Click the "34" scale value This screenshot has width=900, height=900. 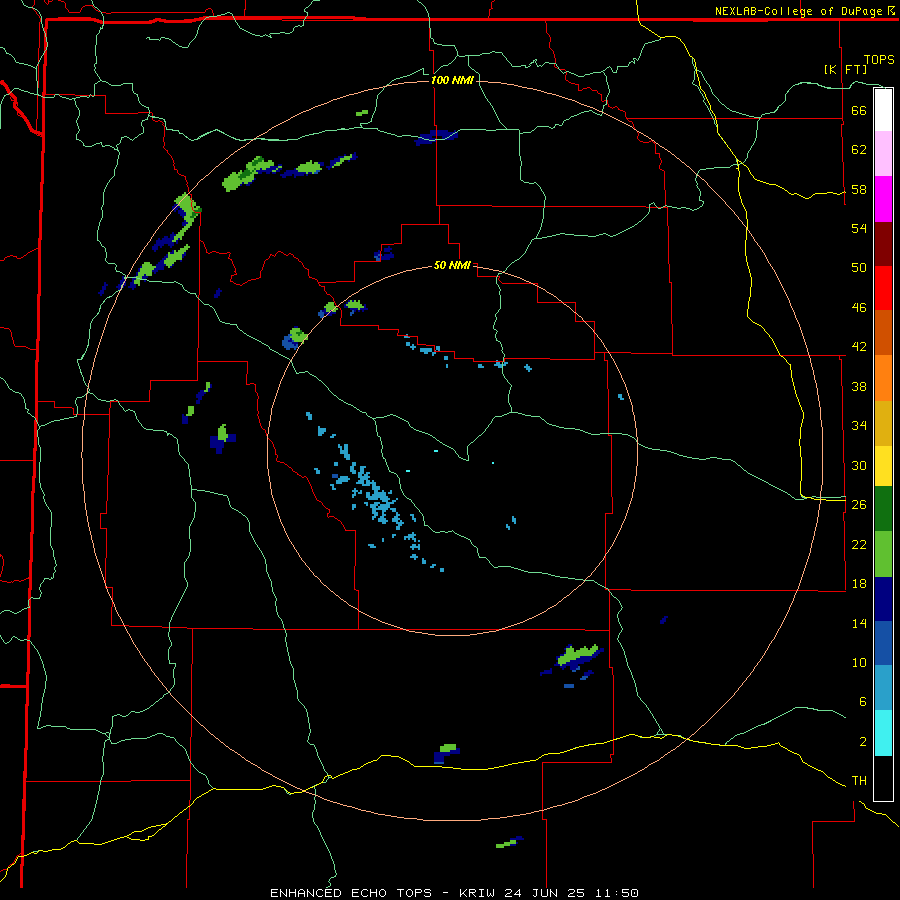tap(859, 426)
